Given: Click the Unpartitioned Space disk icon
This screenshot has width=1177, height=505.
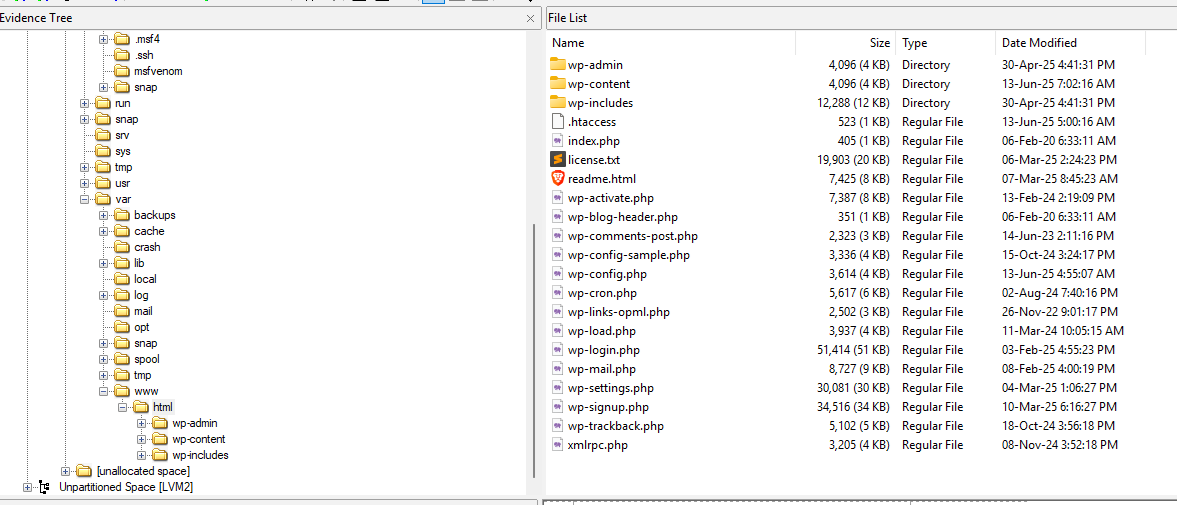Looking at the screenshot, I should [44, 487].
